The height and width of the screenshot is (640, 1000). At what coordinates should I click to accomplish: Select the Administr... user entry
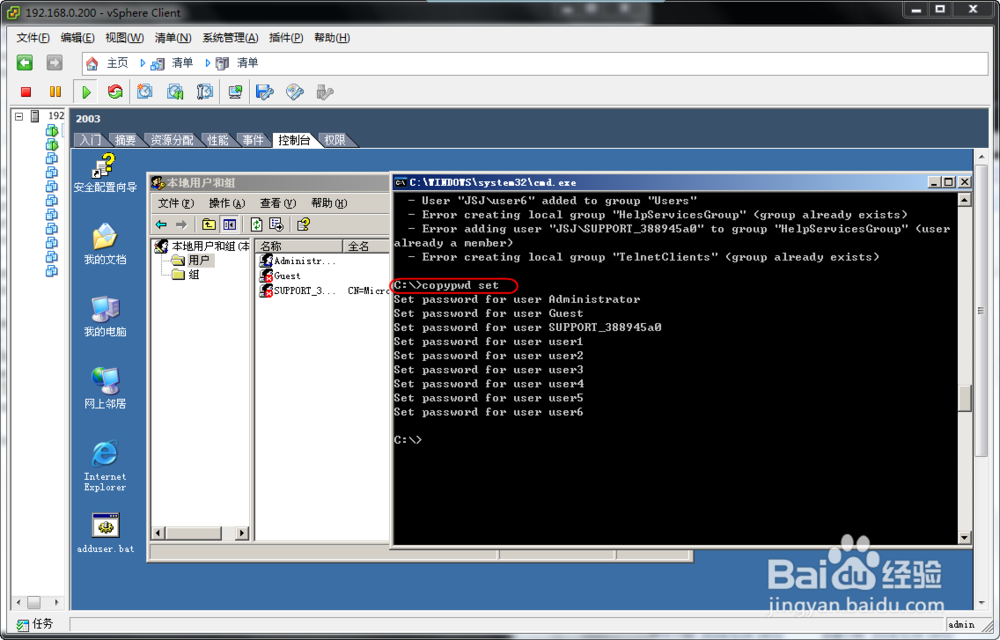[298, 261]
